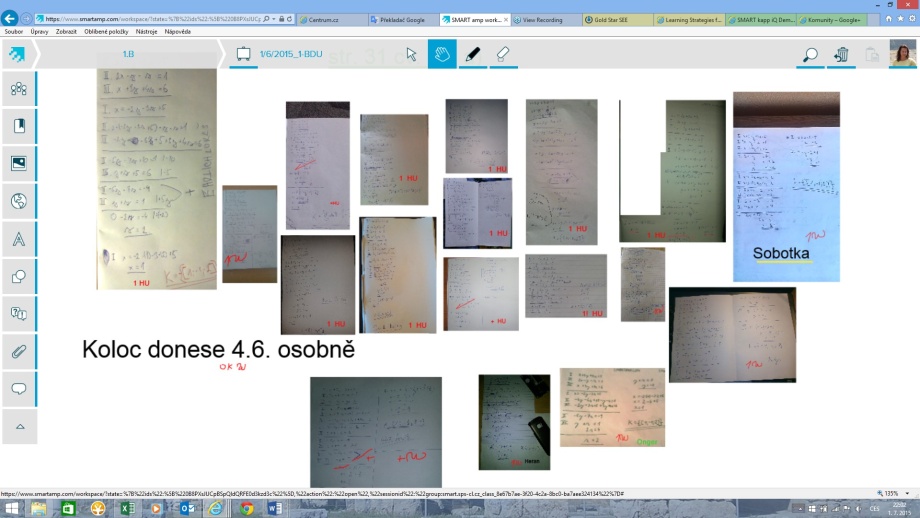The image size is (920, 518).
Task: Open Excel from the taskbar
Action: 127,508
